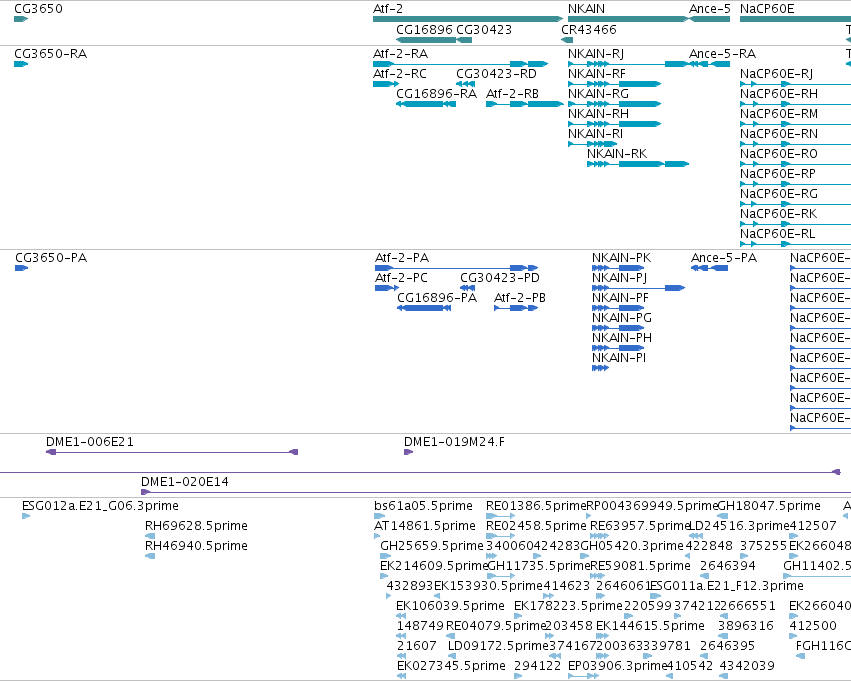Image resolution: width=851 pixels, height=681 pixels.
Task: Click transcript CG30423-RD
Action: click(496, 74)
